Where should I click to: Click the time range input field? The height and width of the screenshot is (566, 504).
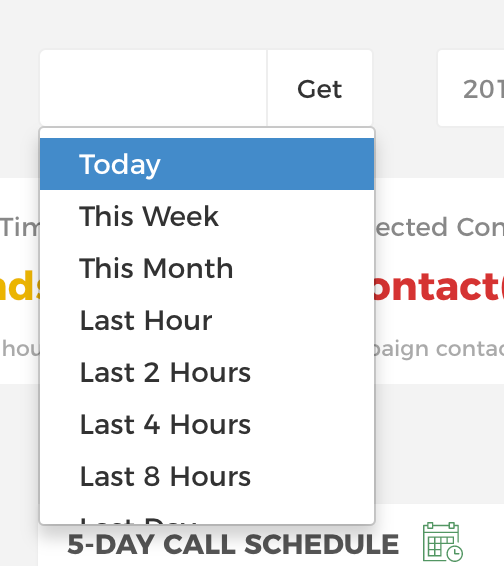coord(153,88)
